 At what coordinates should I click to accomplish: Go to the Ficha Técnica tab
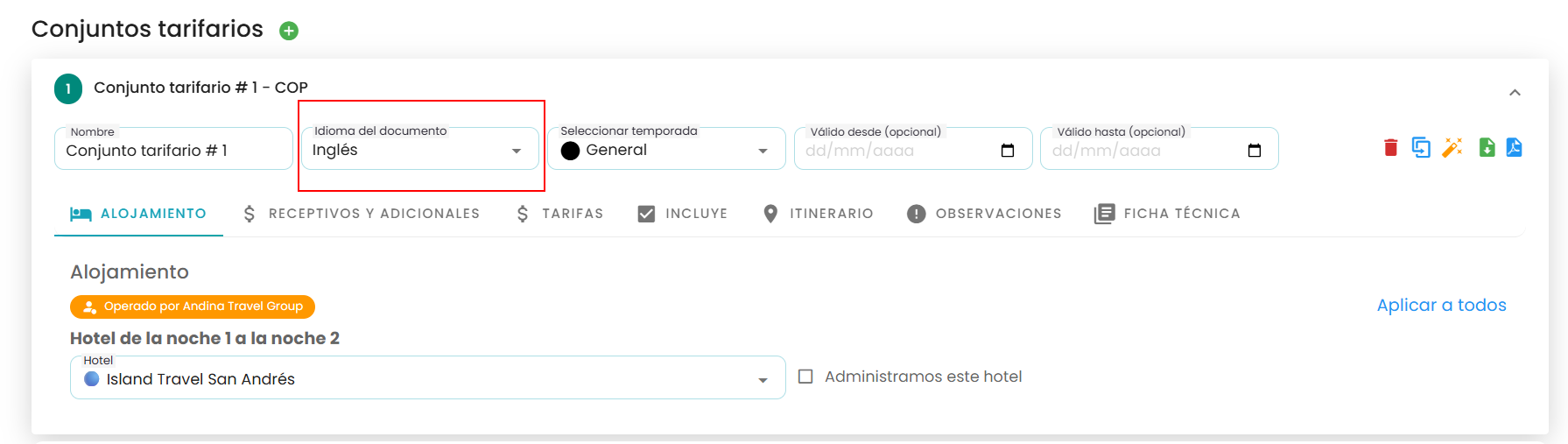(1167, 214)
